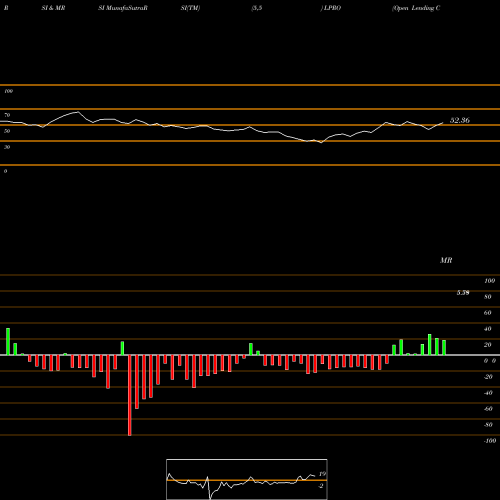Click the LPRO ticker text in the header

tap(331, 8)
